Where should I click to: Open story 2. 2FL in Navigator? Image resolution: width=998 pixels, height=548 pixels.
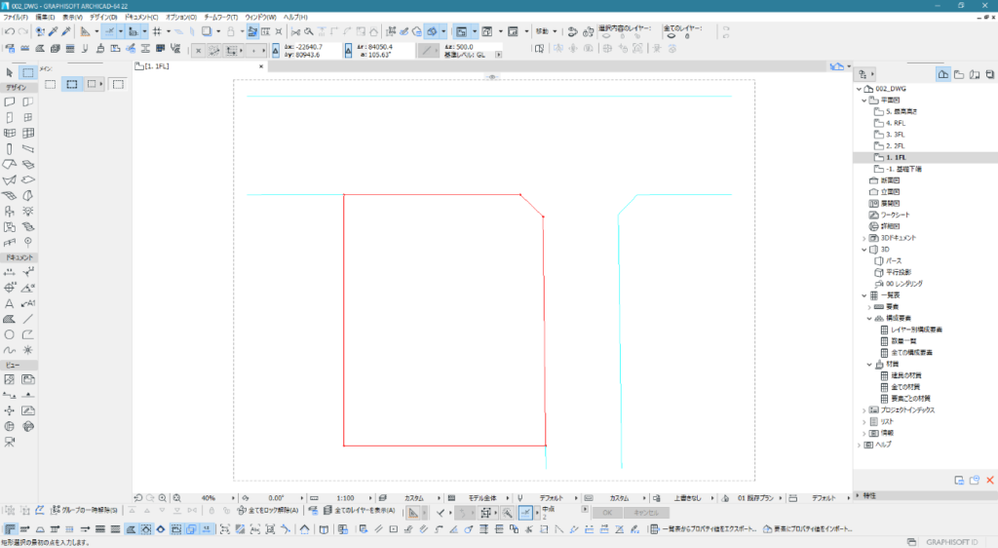(896, 146)
